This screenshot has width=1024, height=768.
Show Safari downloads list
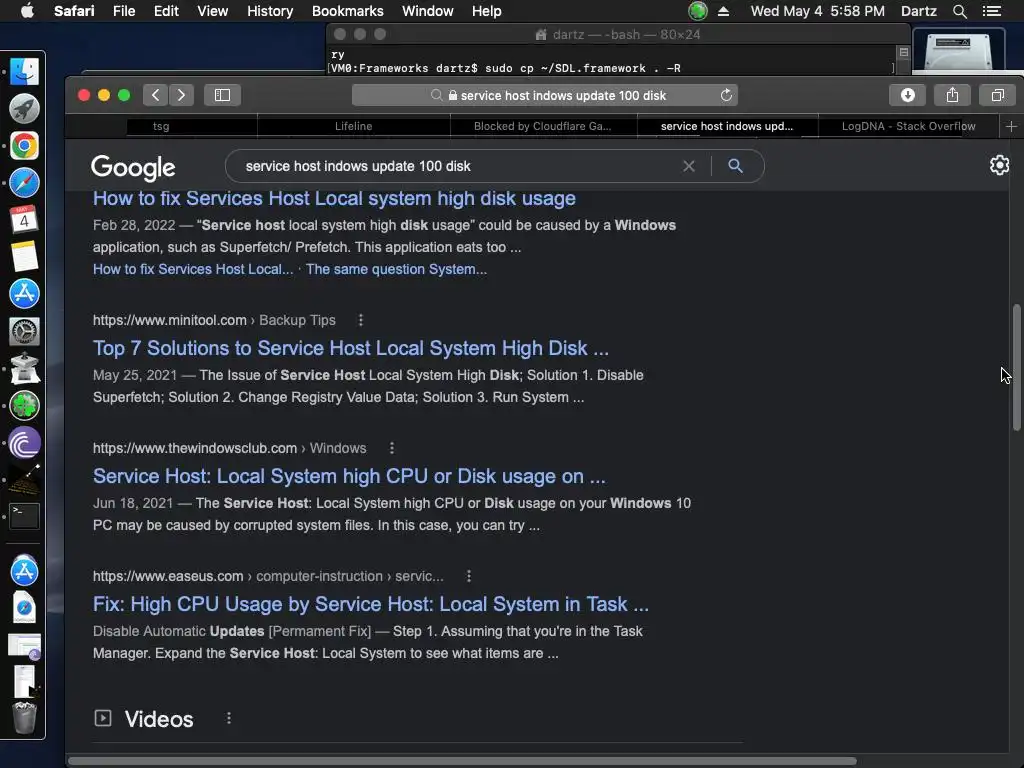click(x=908, y=95)
